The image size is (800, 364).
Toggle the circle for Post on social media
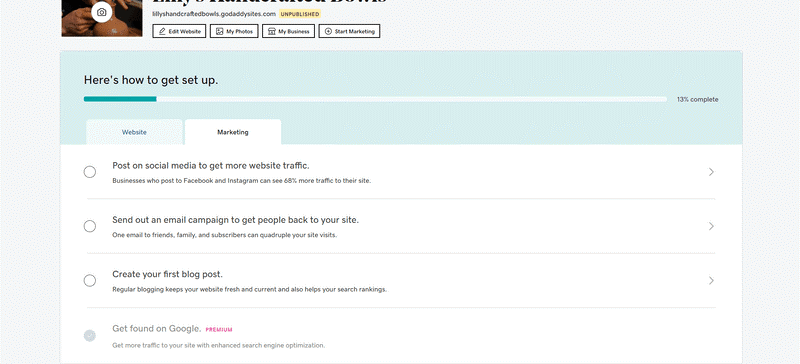tap(90, 172)
